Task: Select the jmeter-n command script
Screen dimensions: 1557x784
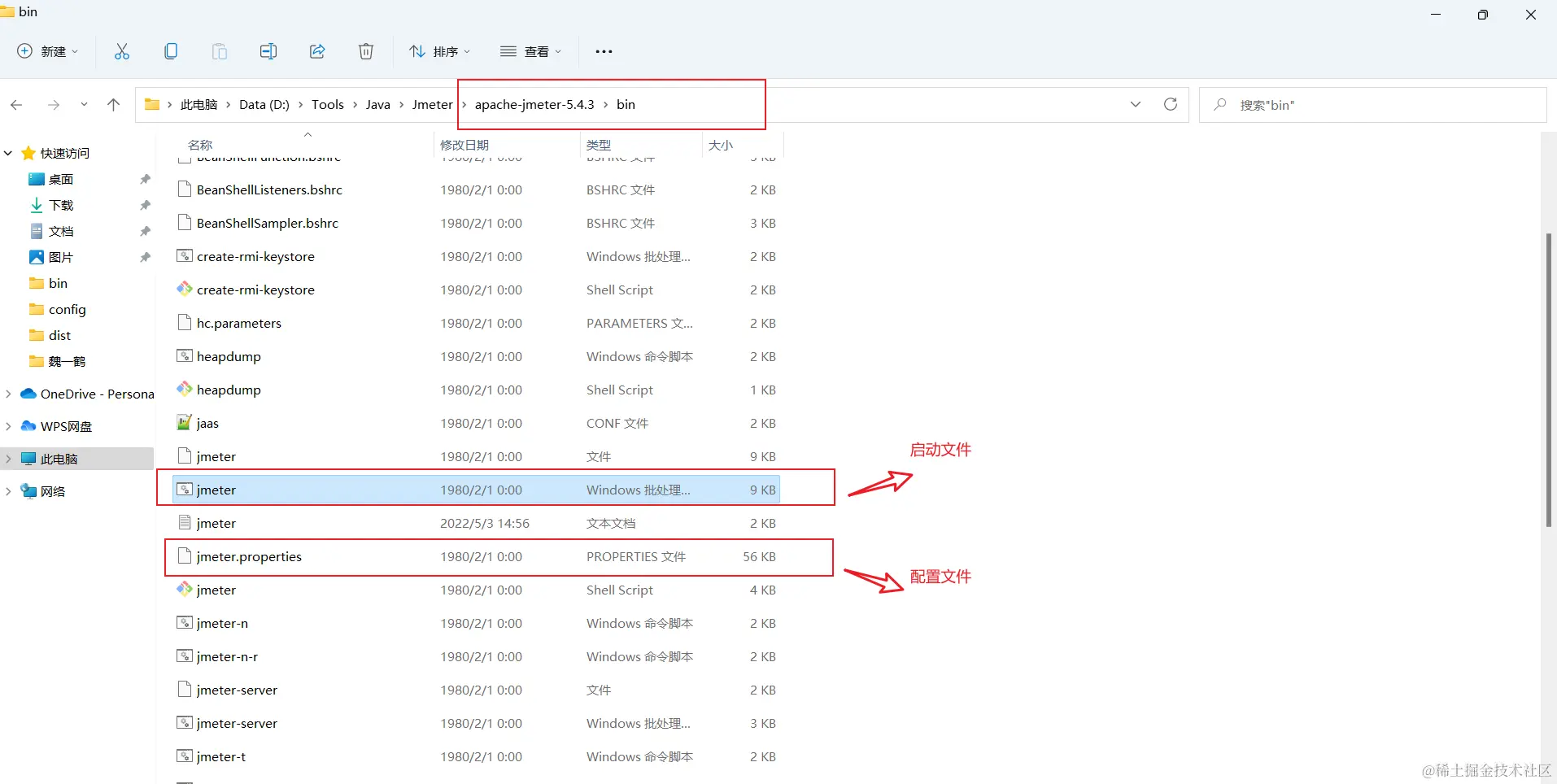Action: pos(477,623)
